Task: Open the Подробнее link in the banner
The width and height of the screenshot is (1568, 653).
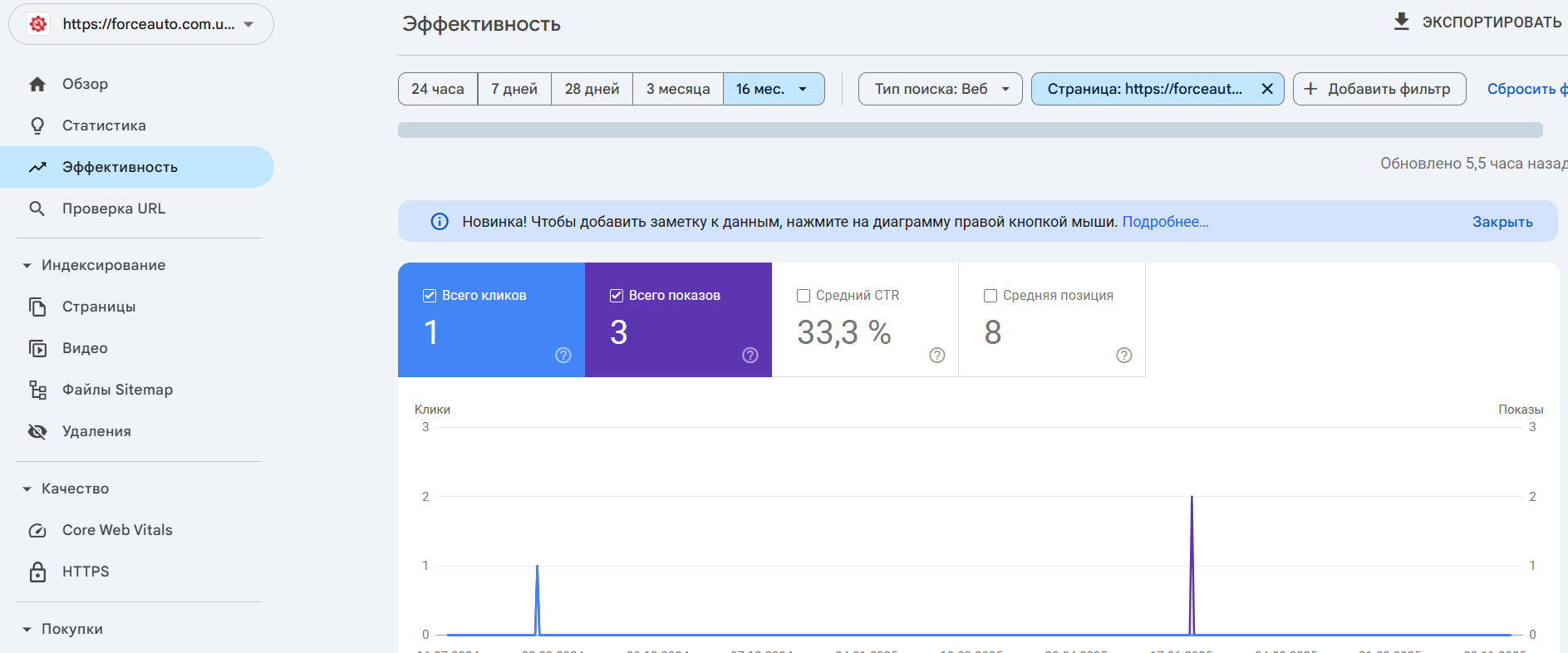Action: click(x=1165, y=222)
